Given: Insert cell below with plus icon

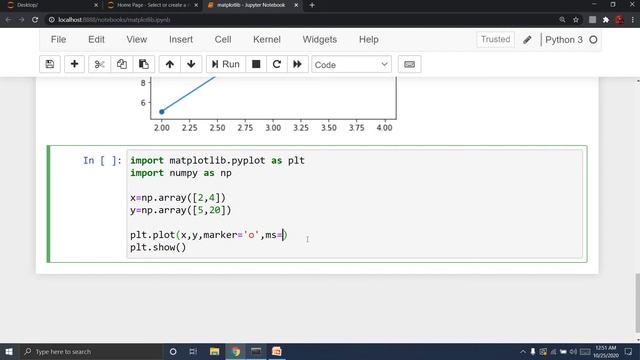Looking at the screenshot, I should pyautogui.click(x=74, y=64).
